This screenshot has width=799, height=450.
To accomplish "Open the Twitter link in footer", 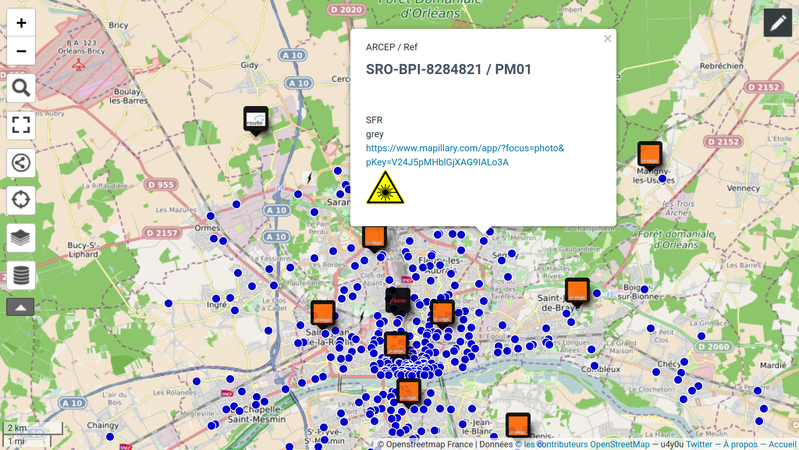I will (699, 444).
